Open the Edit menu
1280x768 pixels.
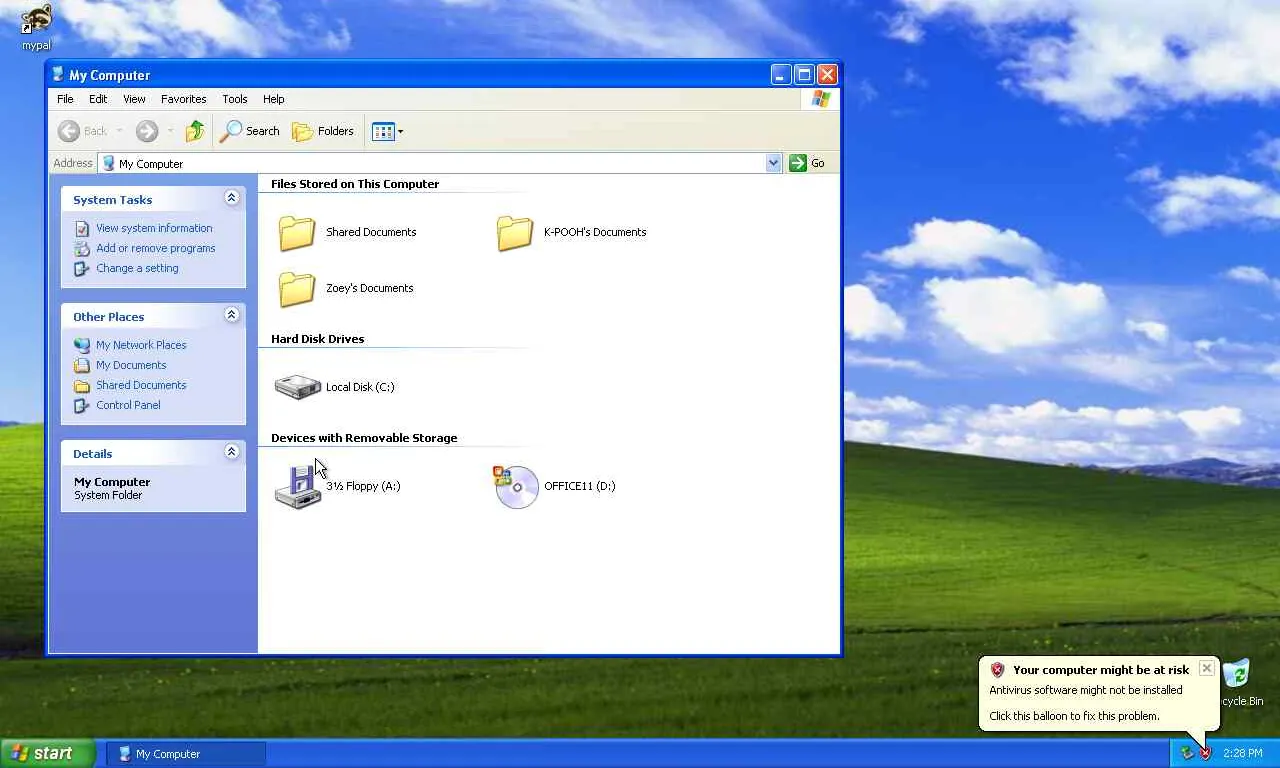[98, 99]
